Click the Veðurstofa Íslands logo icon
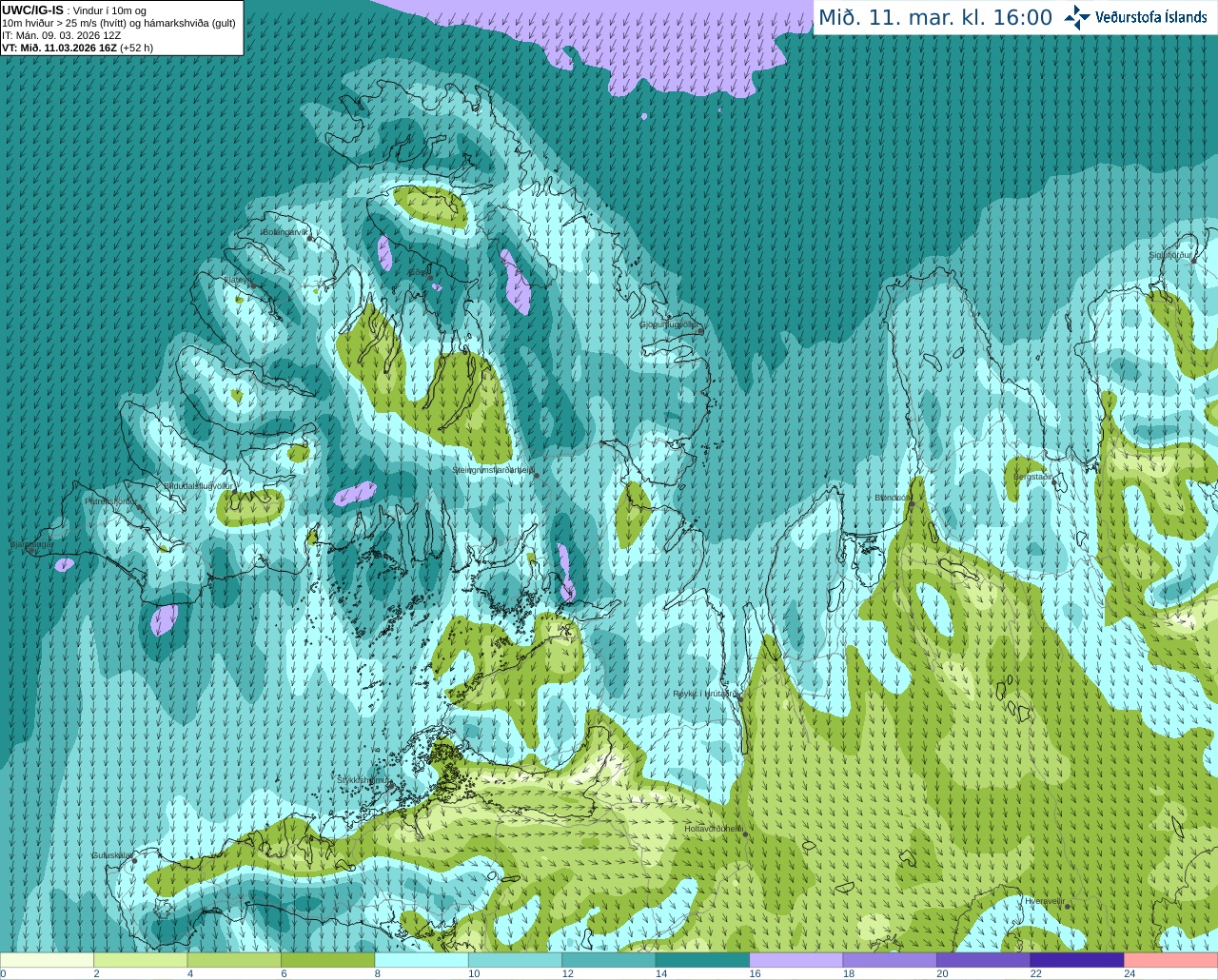Screen dimensions: 1218x980 tap(1077, 17)
